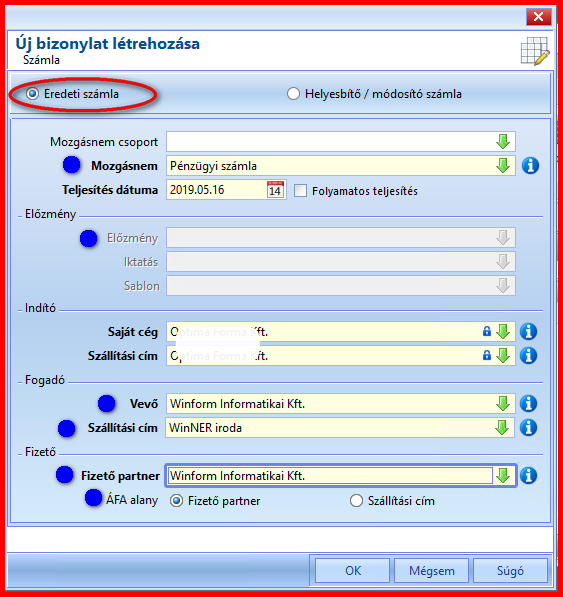Confirm with the OK button

(x=352, y=570)
